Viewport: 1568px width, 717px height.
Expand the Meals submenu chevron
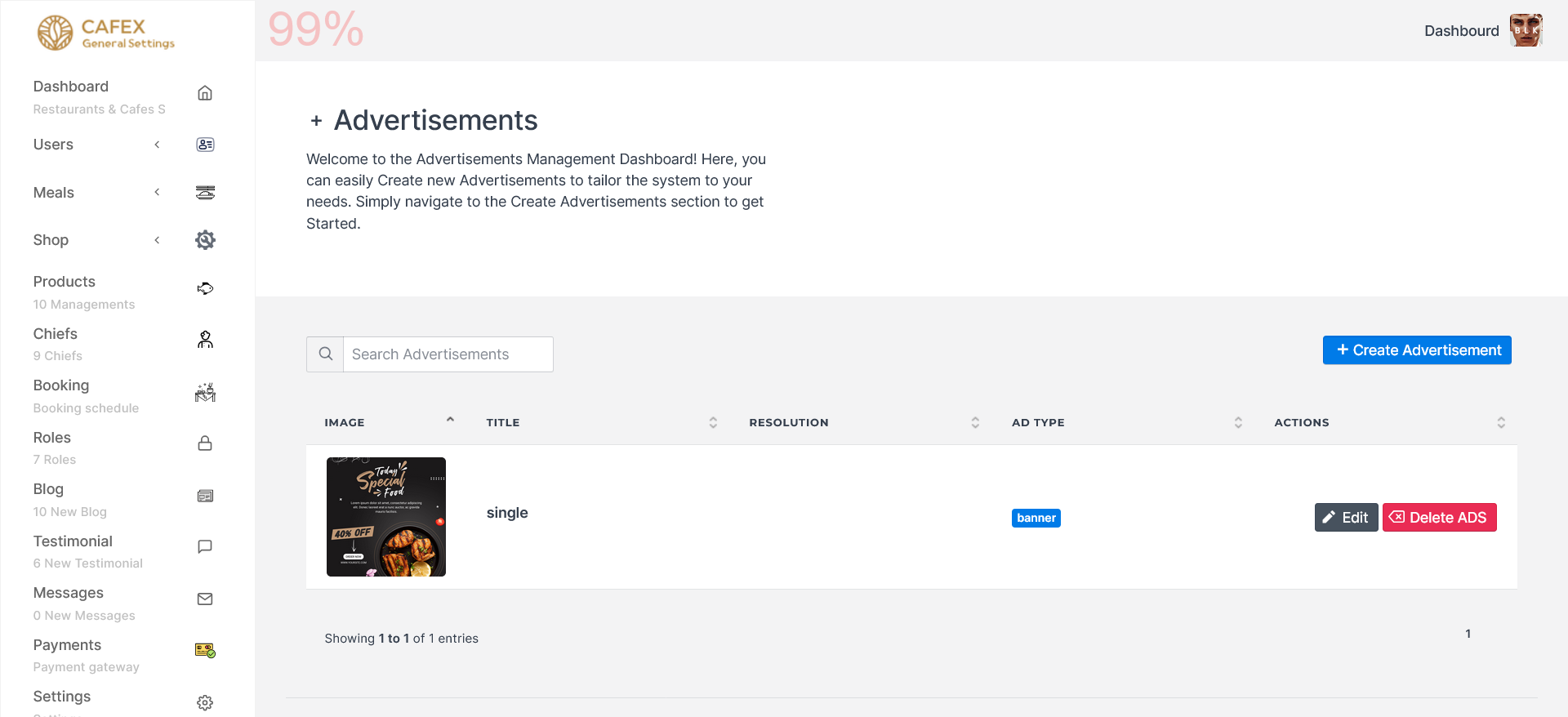[x=157, y=193]
